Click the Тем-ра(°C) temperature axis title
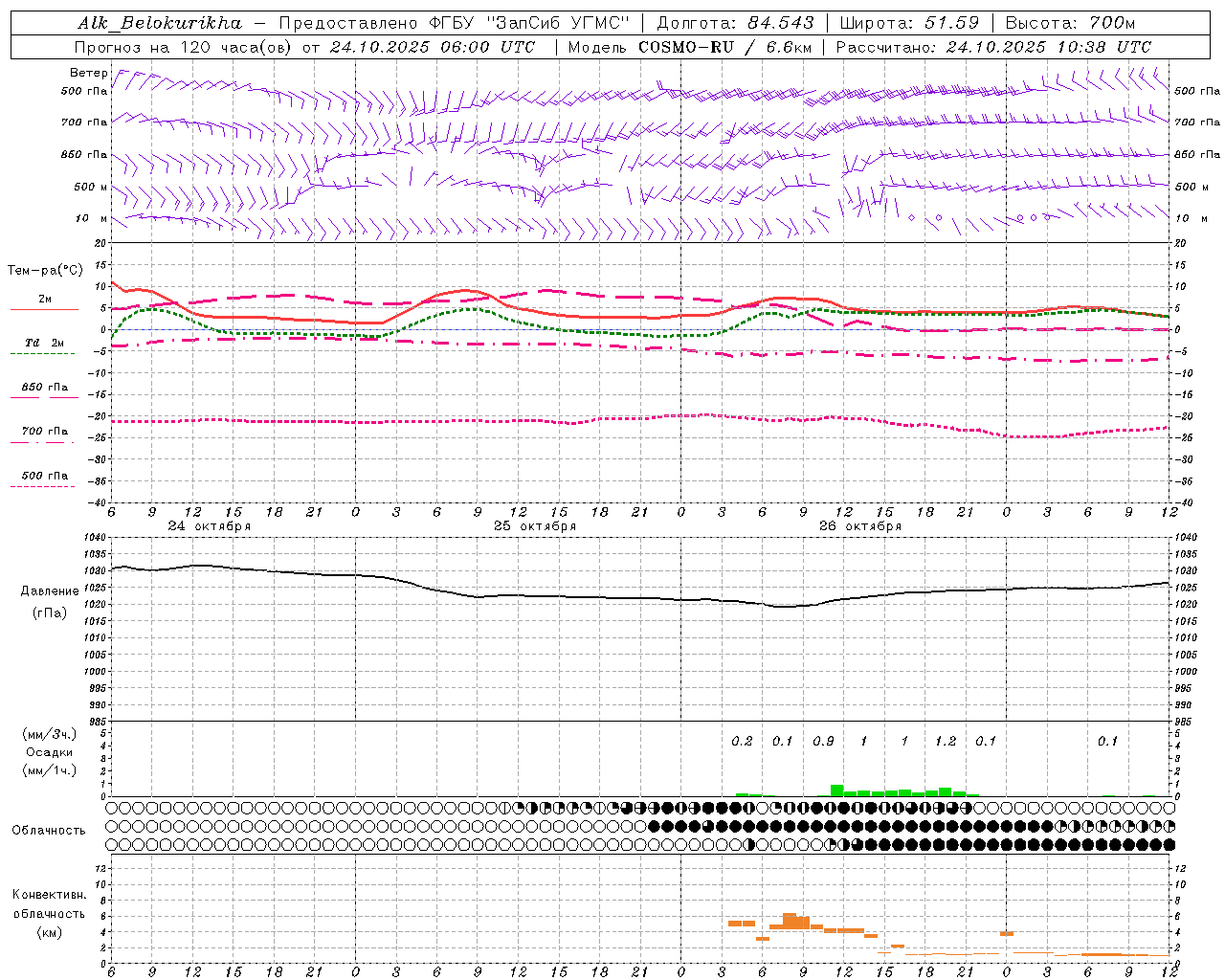The height and width of the screenshot is (980, 1225). (45, 271)
